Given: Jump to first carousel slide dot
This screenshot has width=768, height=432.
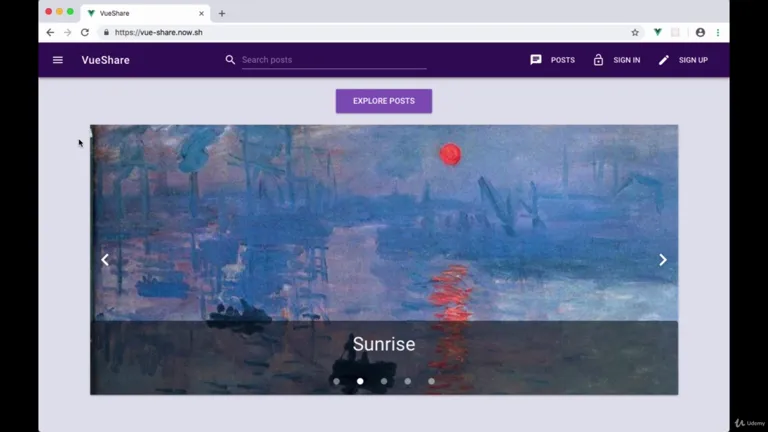Looking at the screenshot, I should (x=336, y=381).
